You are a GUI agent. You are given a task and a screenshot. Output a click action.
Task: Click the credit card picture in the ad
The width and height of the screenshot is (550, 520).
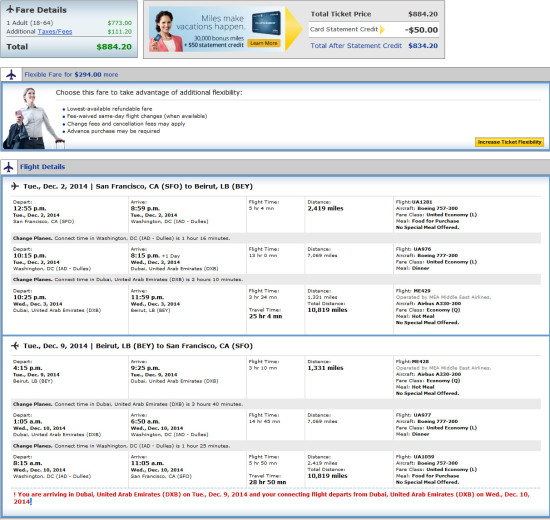coord(266,24)
